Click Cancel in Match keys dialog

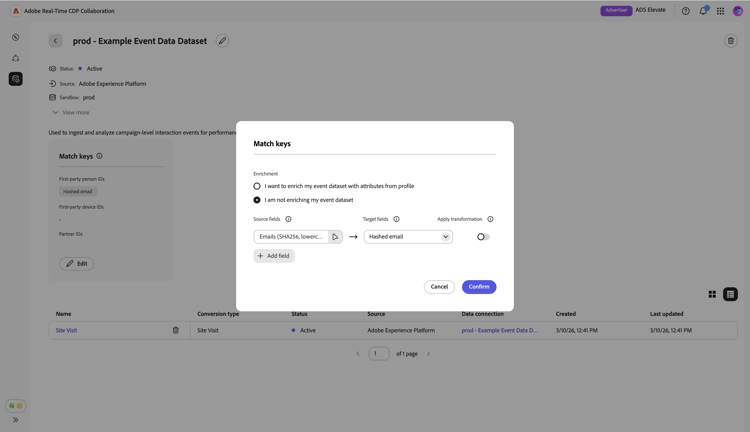coord(439,287)
